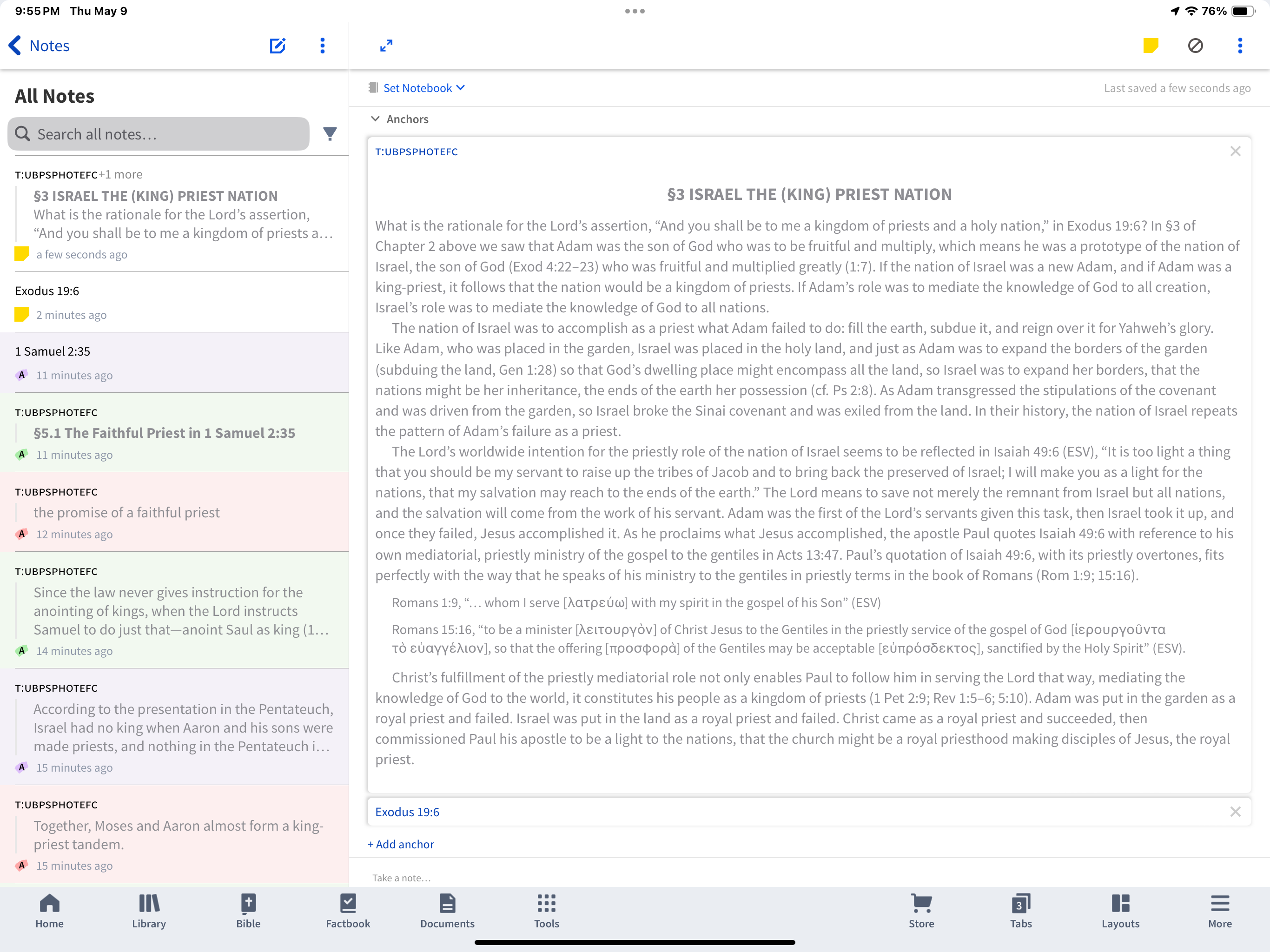Tap the Romans 1:9 quotation line
The height and width of the screenshot is (952, 1270).
click(636, 602)
